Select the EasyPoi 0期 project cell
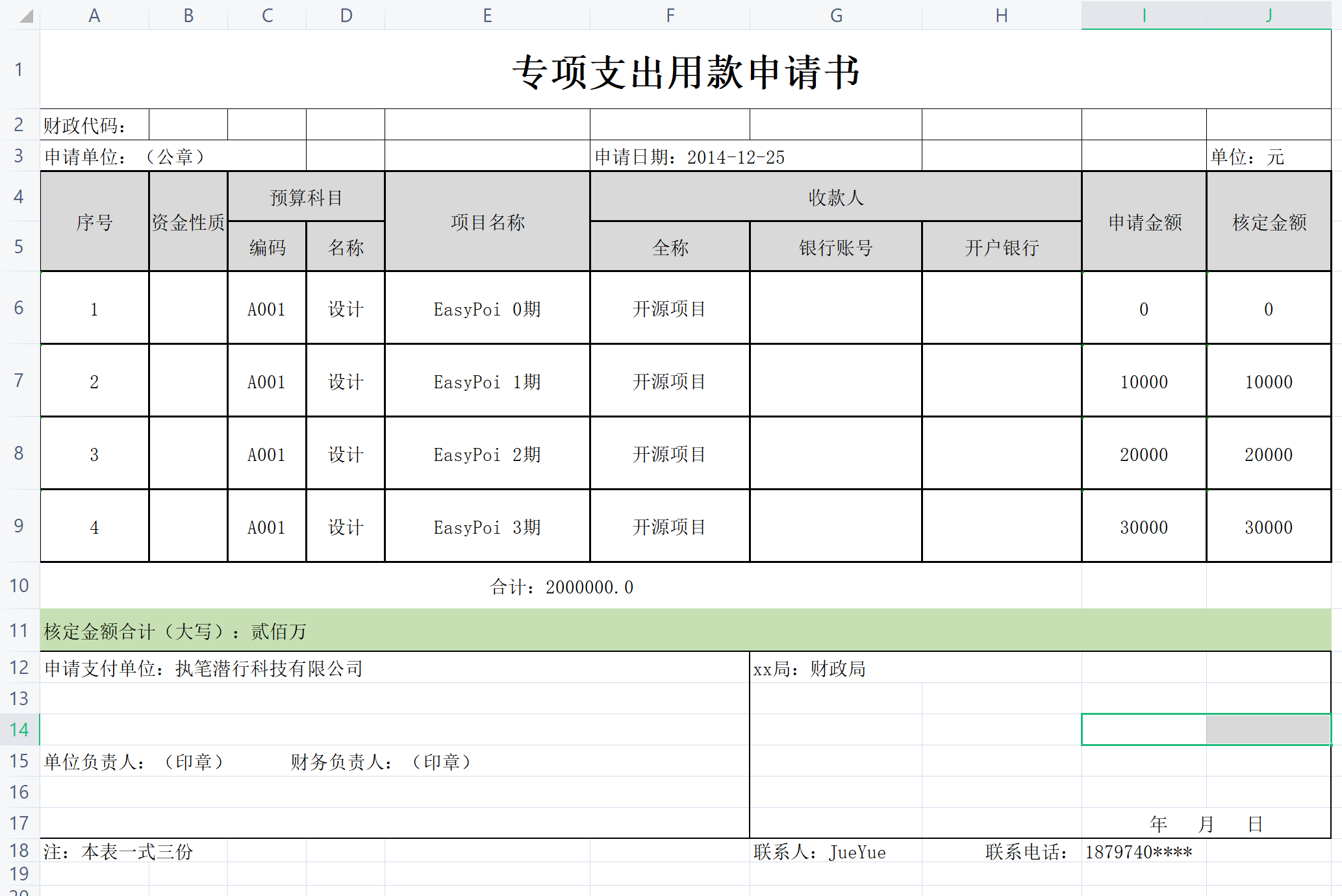1342x896 pixels. point(487,309)
